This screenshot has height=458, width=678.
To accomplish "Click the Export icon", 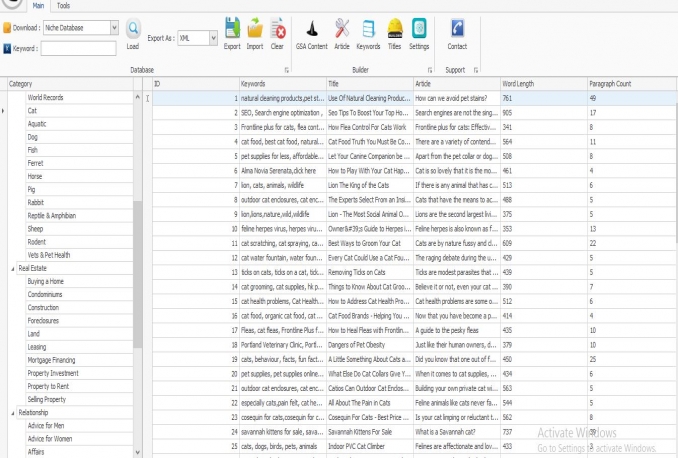I will [232, 30].
